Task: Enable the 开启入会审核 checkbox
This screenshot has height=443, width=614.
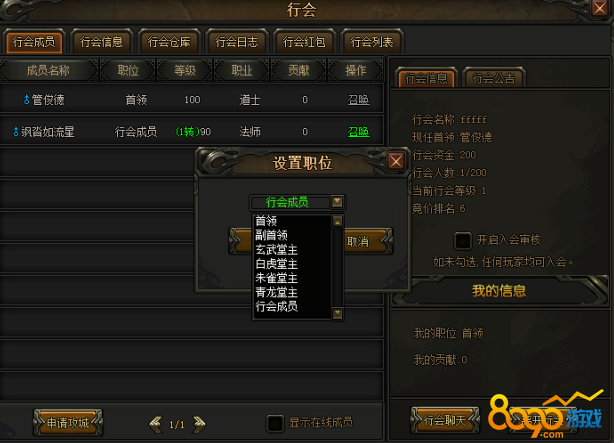Action: 462,240
